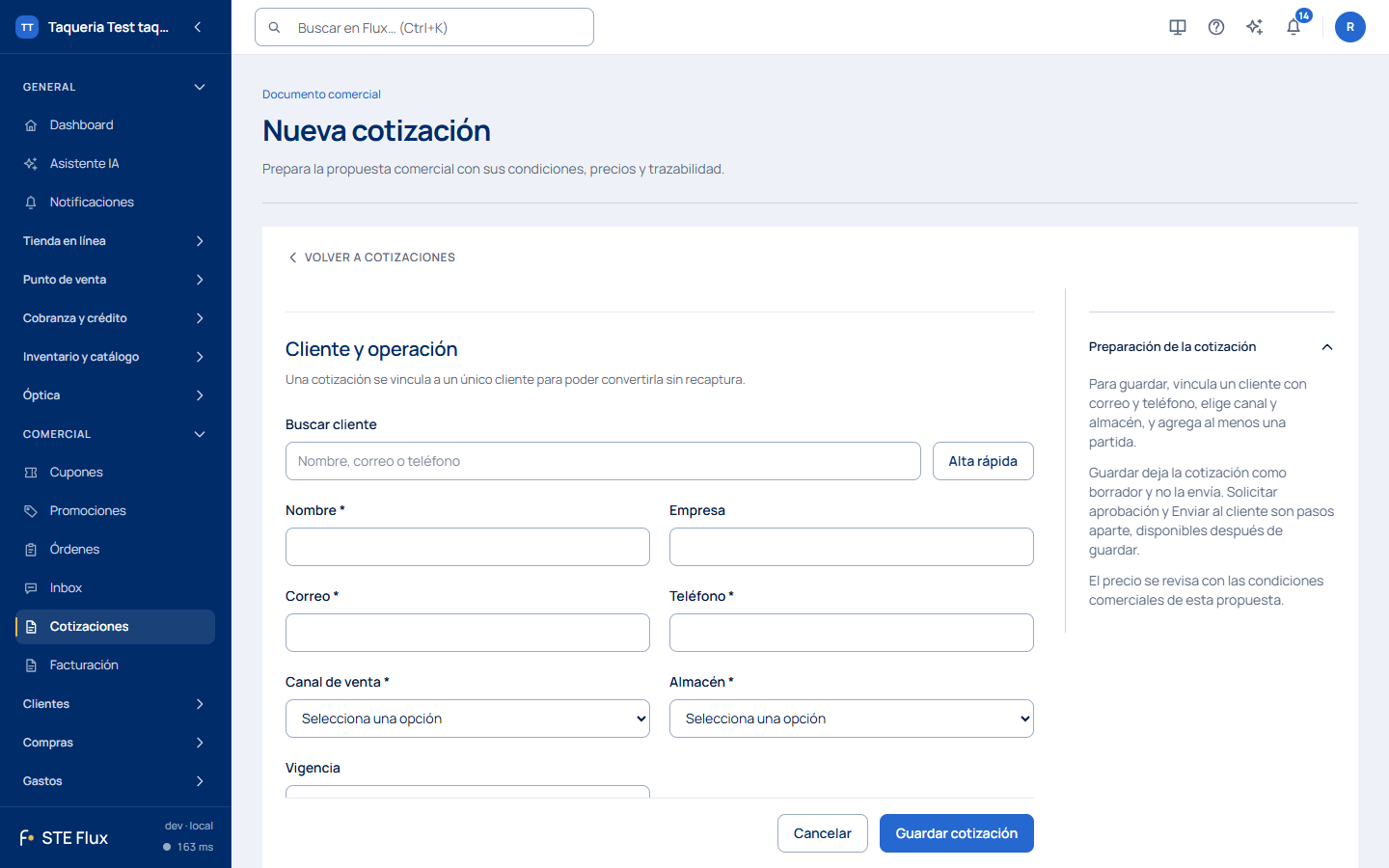
Task: Click the Cliente y operación section title
Action: 371,349
